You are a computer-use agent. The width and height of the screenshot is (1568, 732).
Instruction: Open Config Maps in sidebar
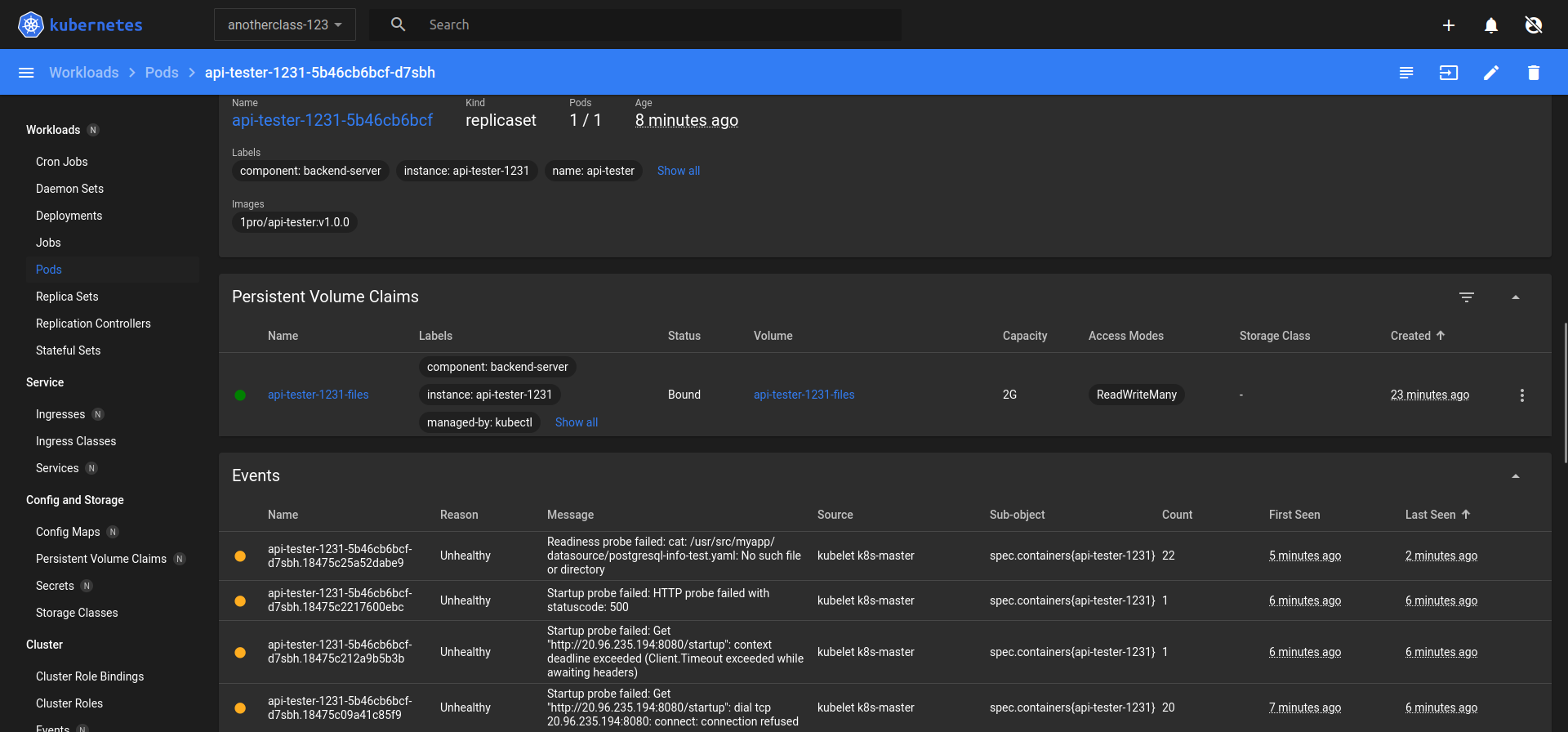pos(68,532)
